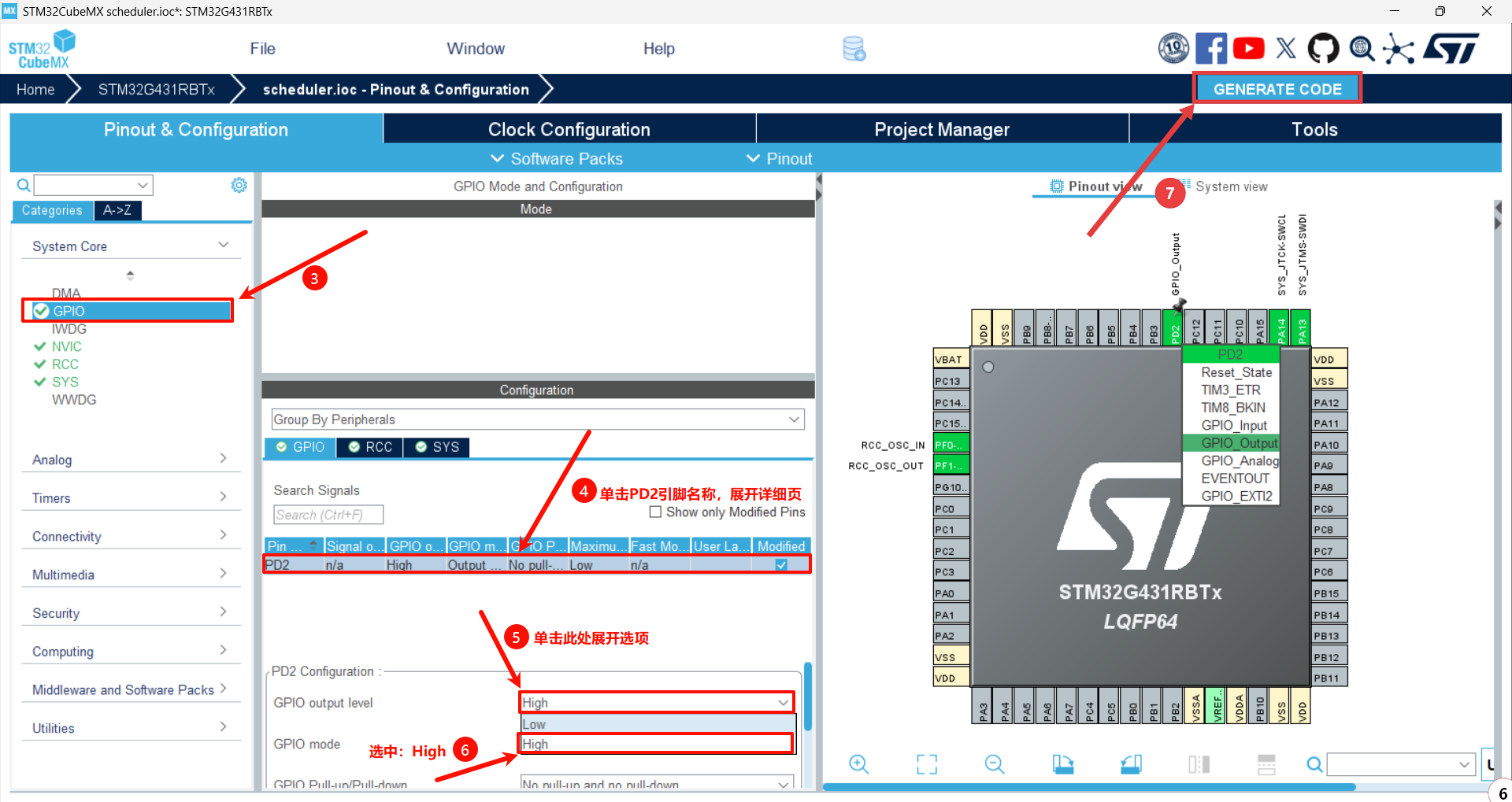Click the sort arrows above the DMA entry

pos(130,275)
